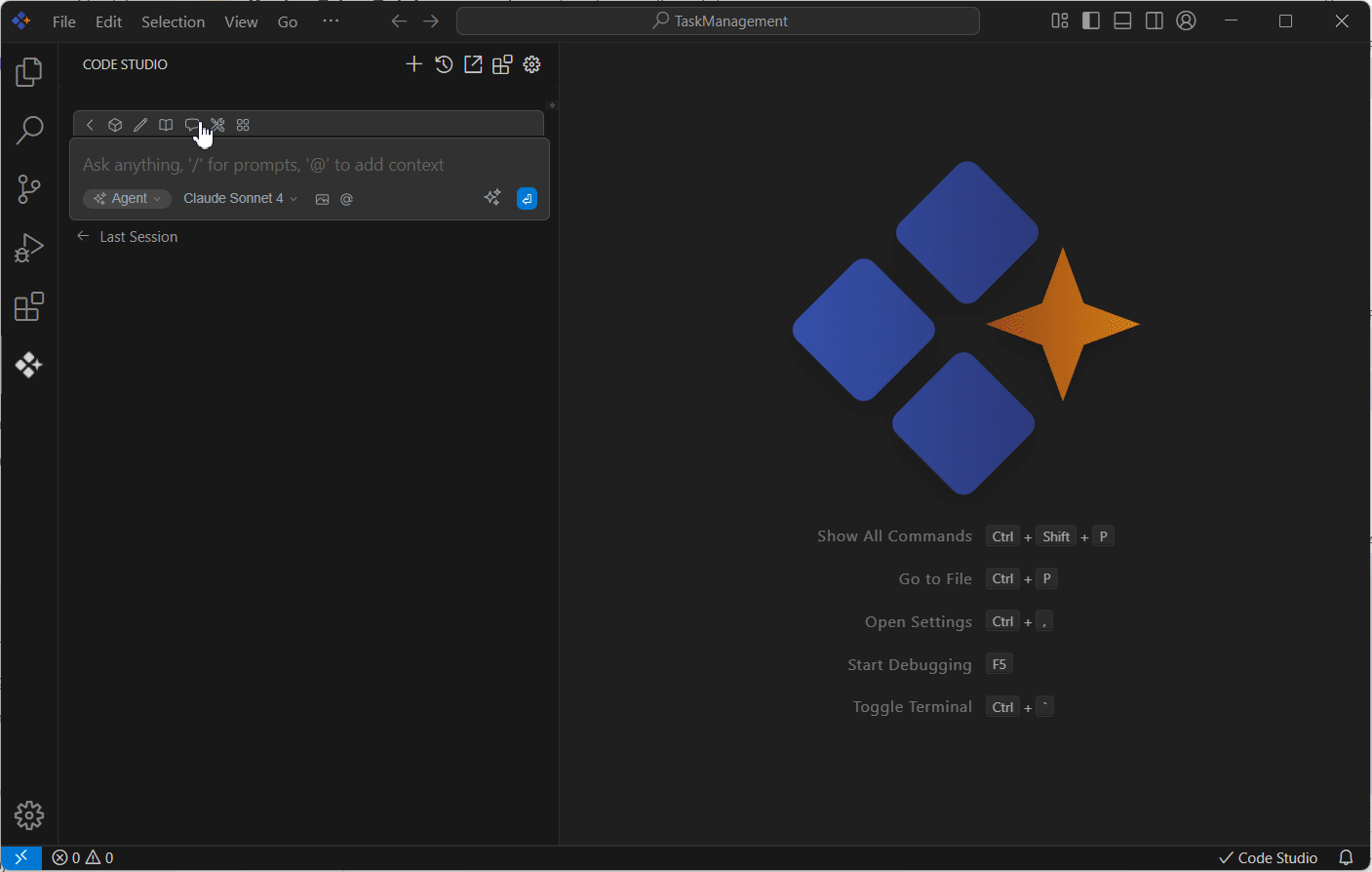Click the pencil edit icon in chat toolbar
The height and width of the screenshot is (872, 1372).
(x=140, y=125)
